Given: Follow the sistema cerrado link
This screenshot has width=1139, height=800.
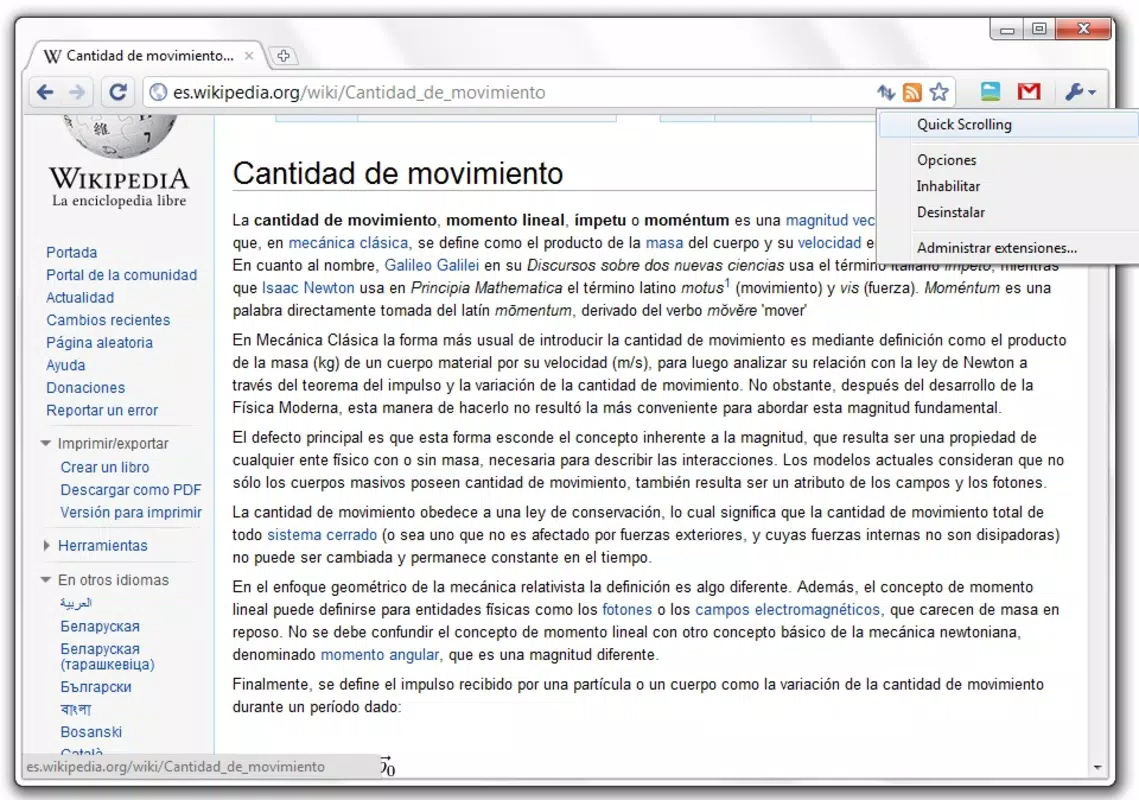Looking at the screenshot, I should [x=322, y=535].
